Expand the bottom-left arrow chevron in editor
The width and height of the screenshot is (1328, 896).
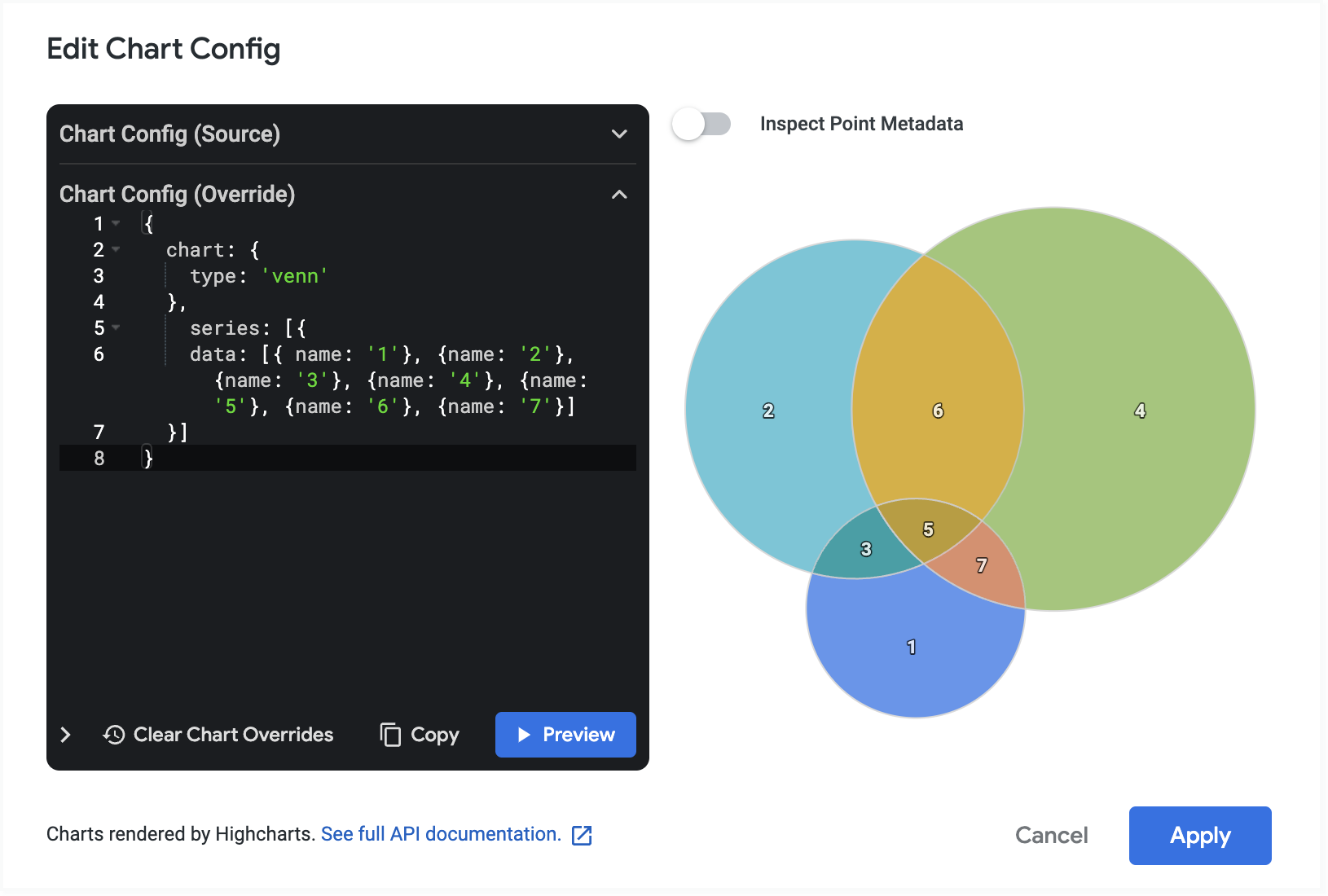[66, 735]
